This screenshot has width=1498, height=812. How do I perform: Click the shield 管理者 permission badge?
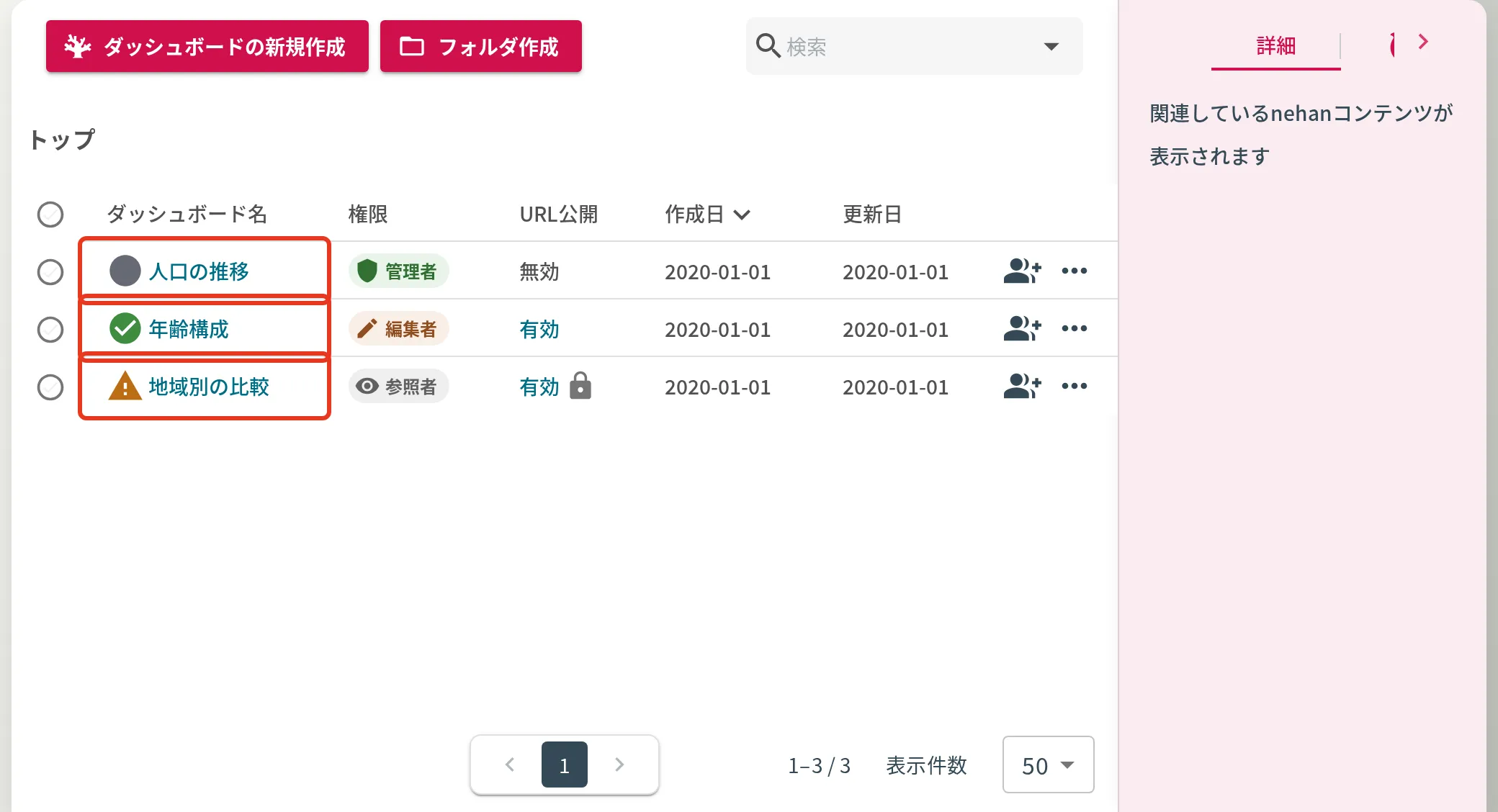(398, 271)
